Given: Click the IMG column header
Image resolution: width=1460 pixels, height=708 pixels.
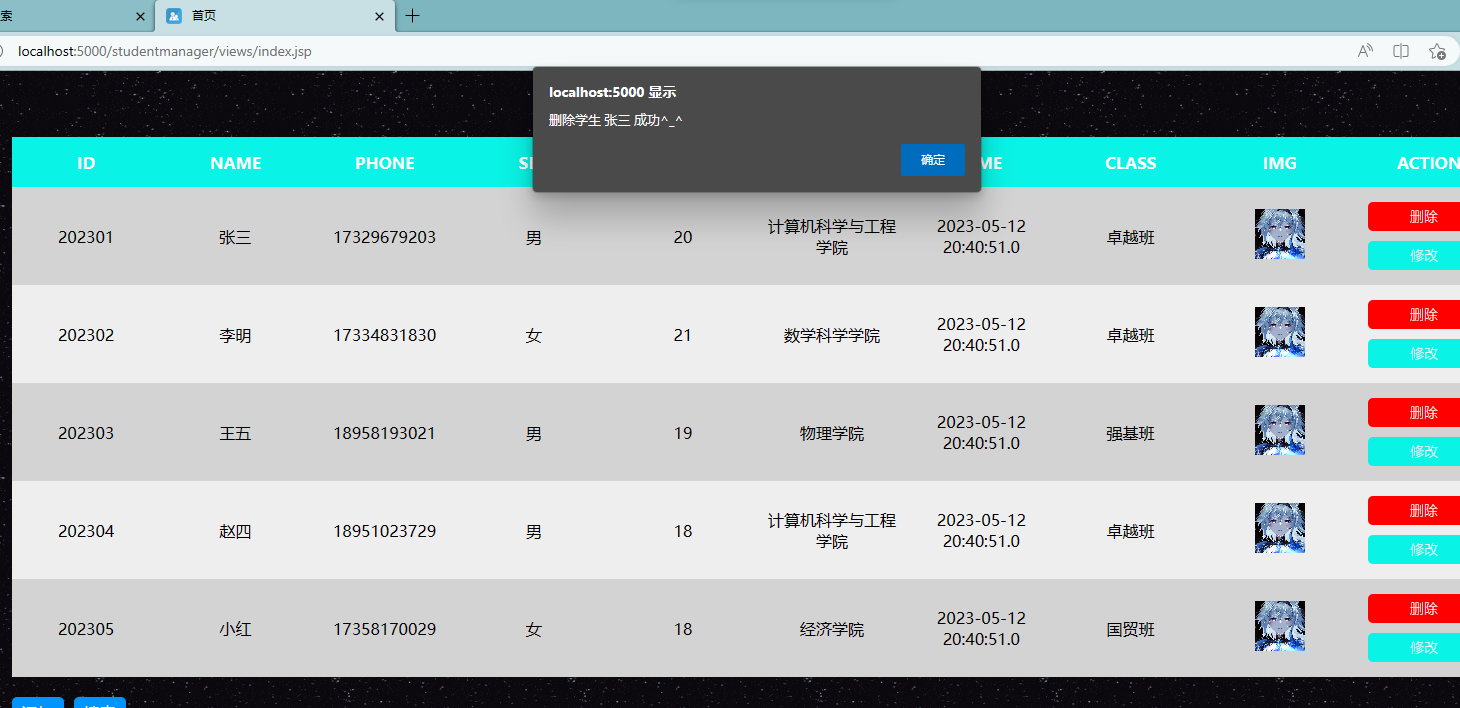Looking at the screenshot, I should pyautogui.click(x=1280, y=163).
